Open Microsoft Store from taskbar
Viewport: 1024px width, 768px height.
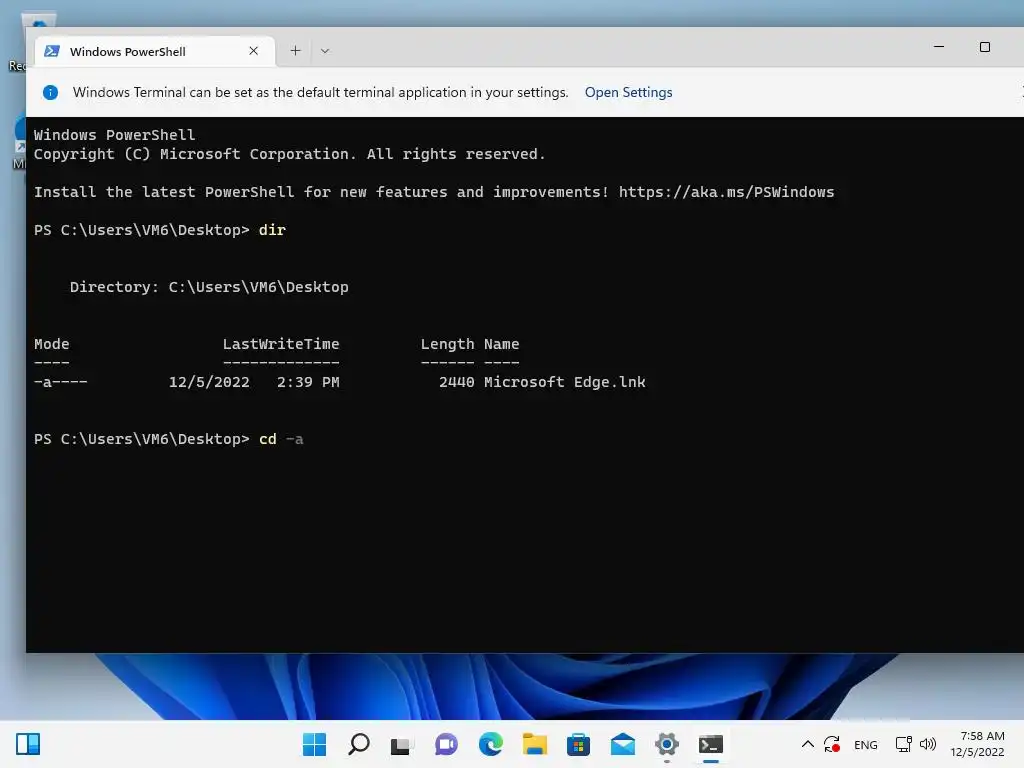[578, 744]
